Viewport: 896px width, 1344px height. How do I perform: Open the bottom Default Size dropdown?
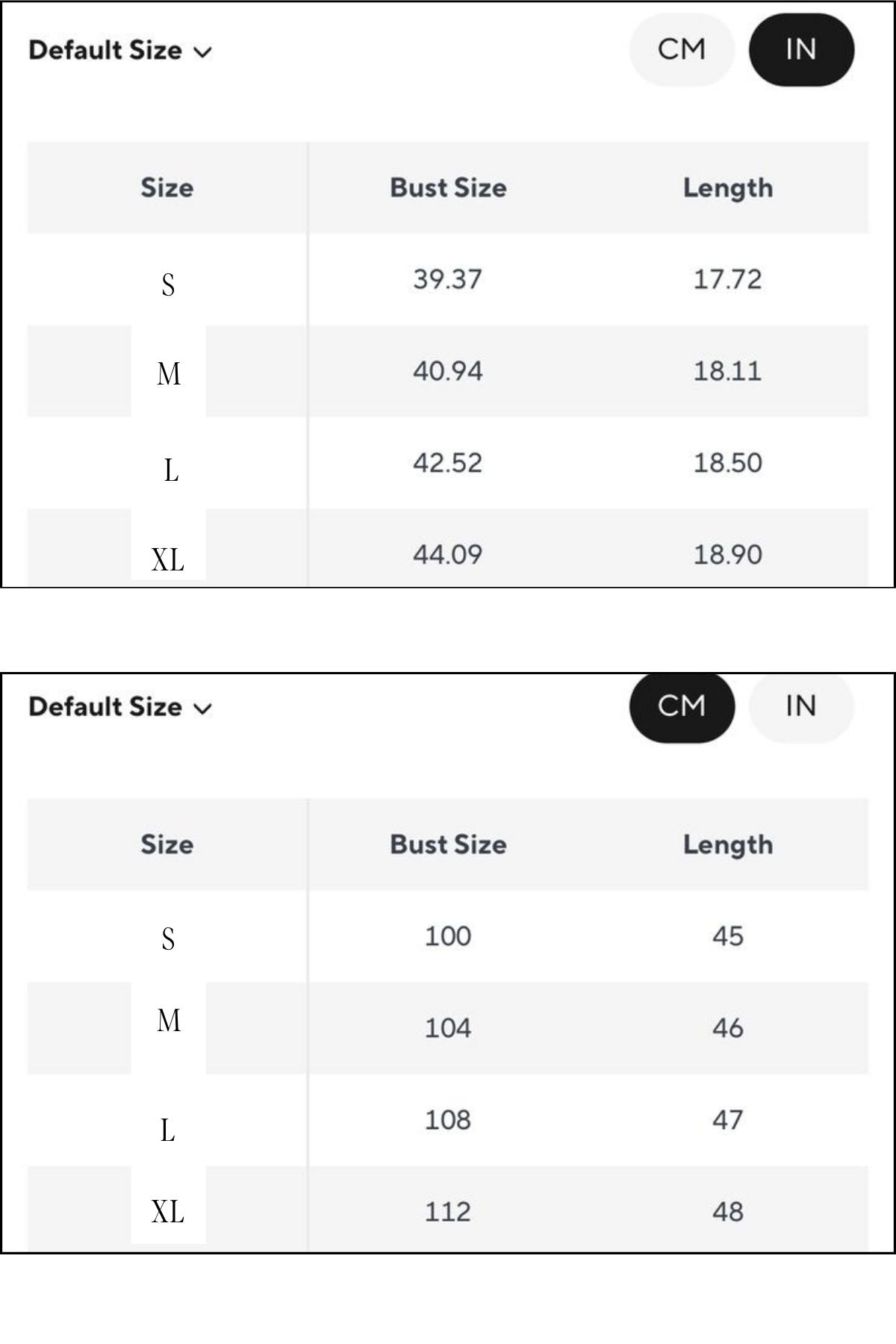[120, 706]
